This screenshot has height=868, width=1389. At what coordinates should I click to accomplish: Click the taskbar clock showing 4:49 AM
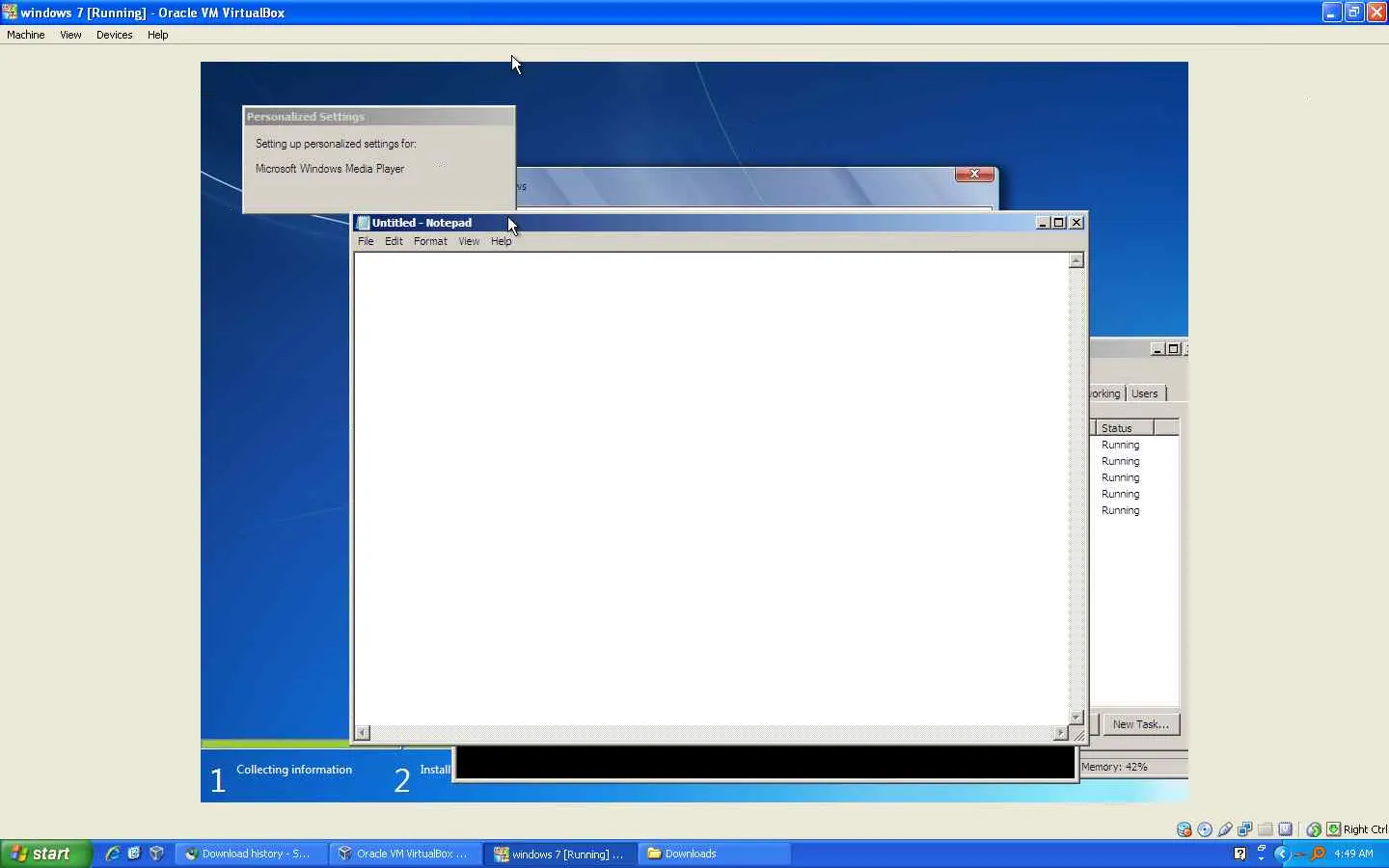click(x=1353, y=854)
